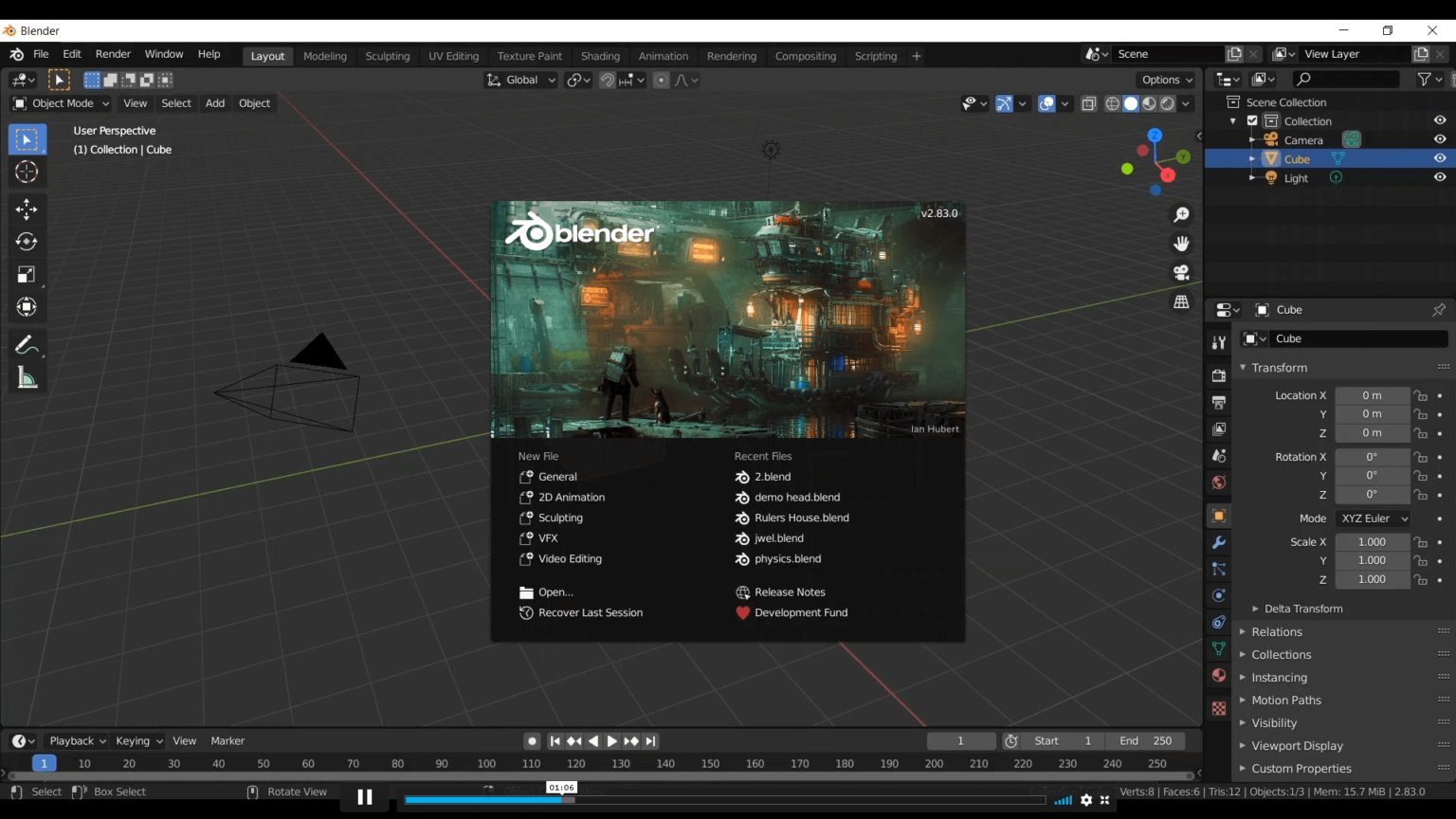Switch to Sculpting workspace tab
This screenshot has width=1456, height=819.
pos(388,56)
